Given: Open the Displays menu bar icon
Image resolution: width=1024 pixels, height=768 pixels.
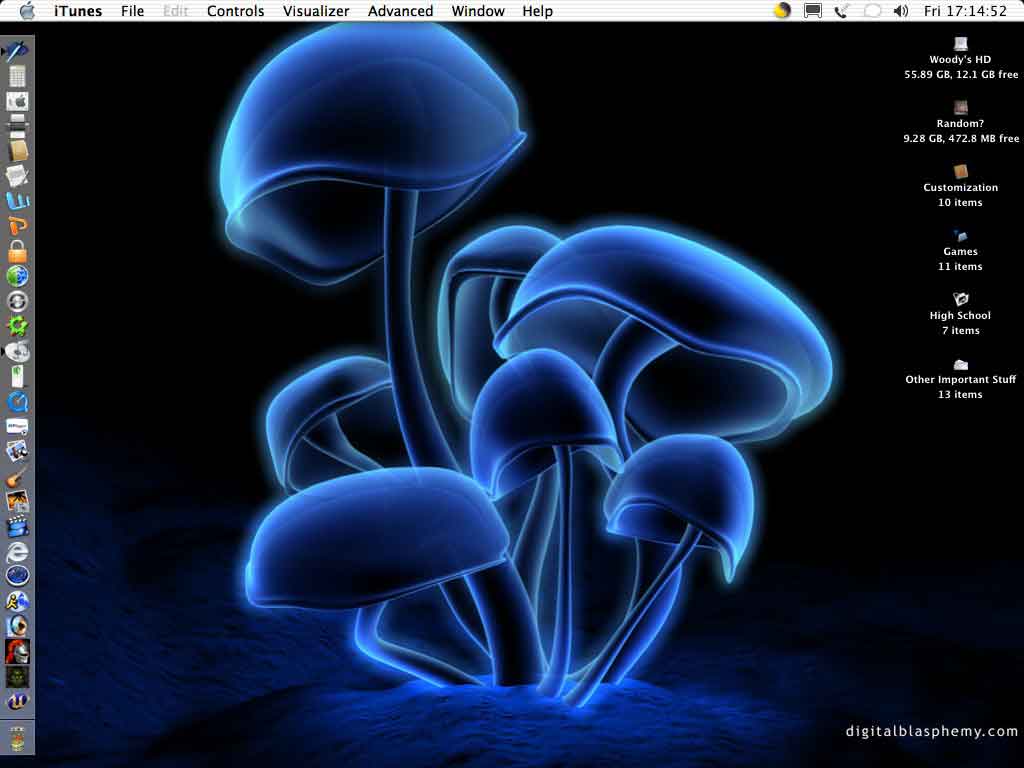Looking at the screenshot, I should coord(812,10).
